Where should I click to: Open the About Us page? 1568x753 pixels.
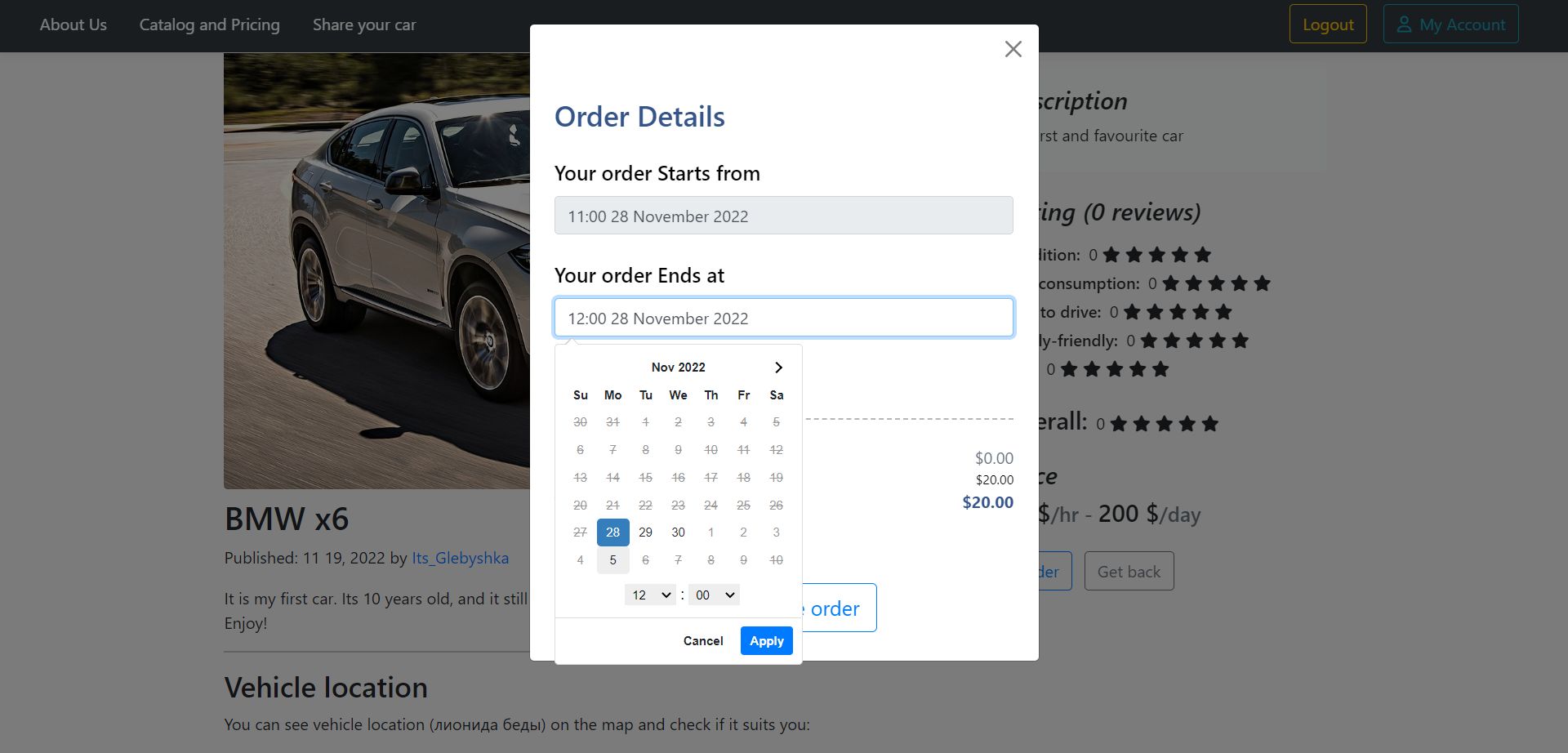pos(73,25)
